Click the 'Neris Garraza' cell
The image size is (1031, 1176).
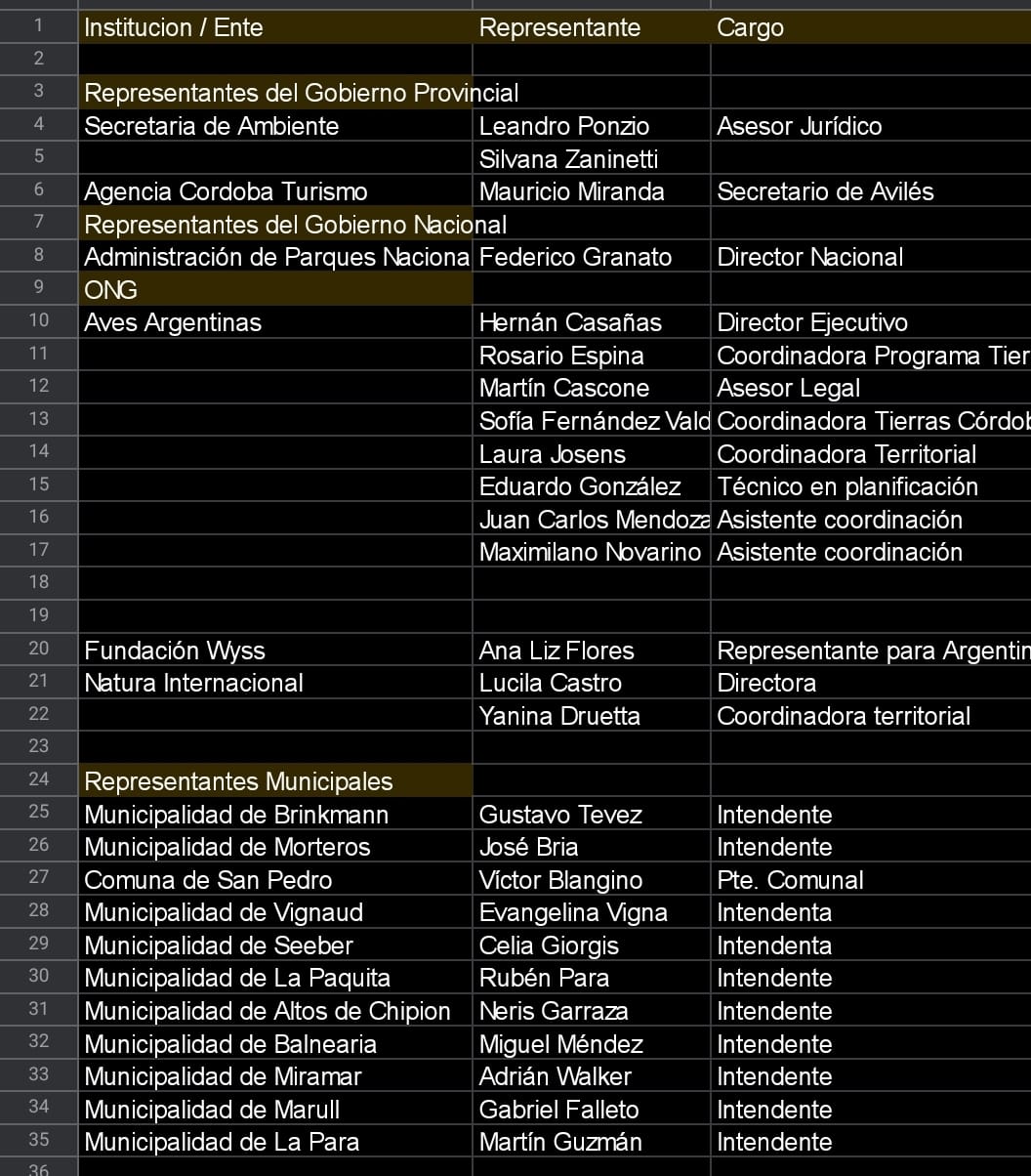point(592,1011)
